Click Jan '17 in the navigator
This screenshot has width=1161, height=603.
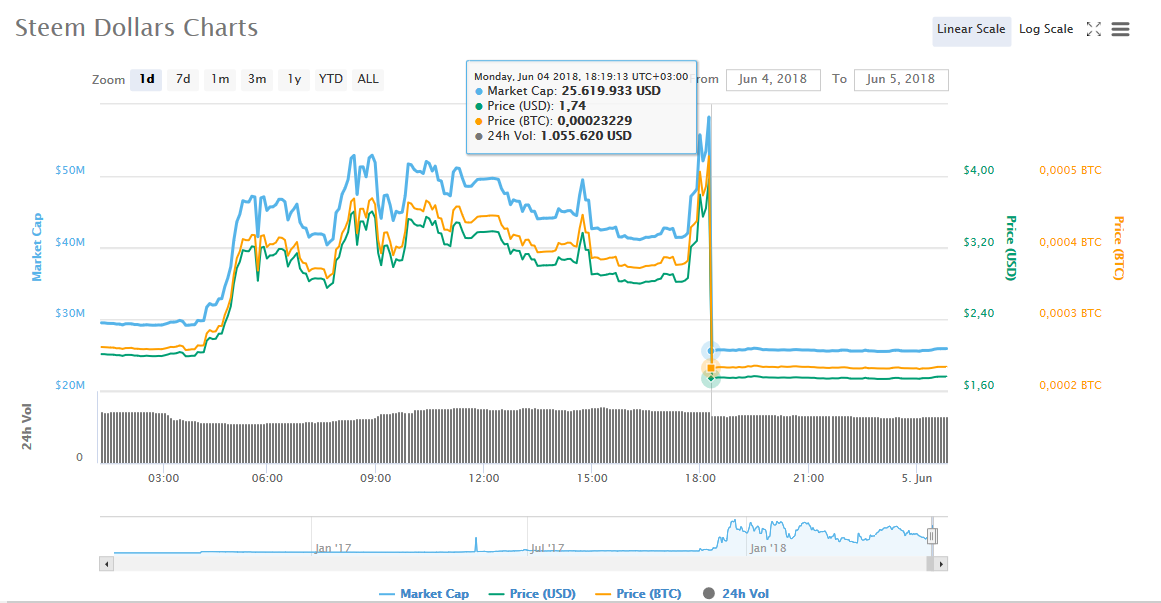332,548
